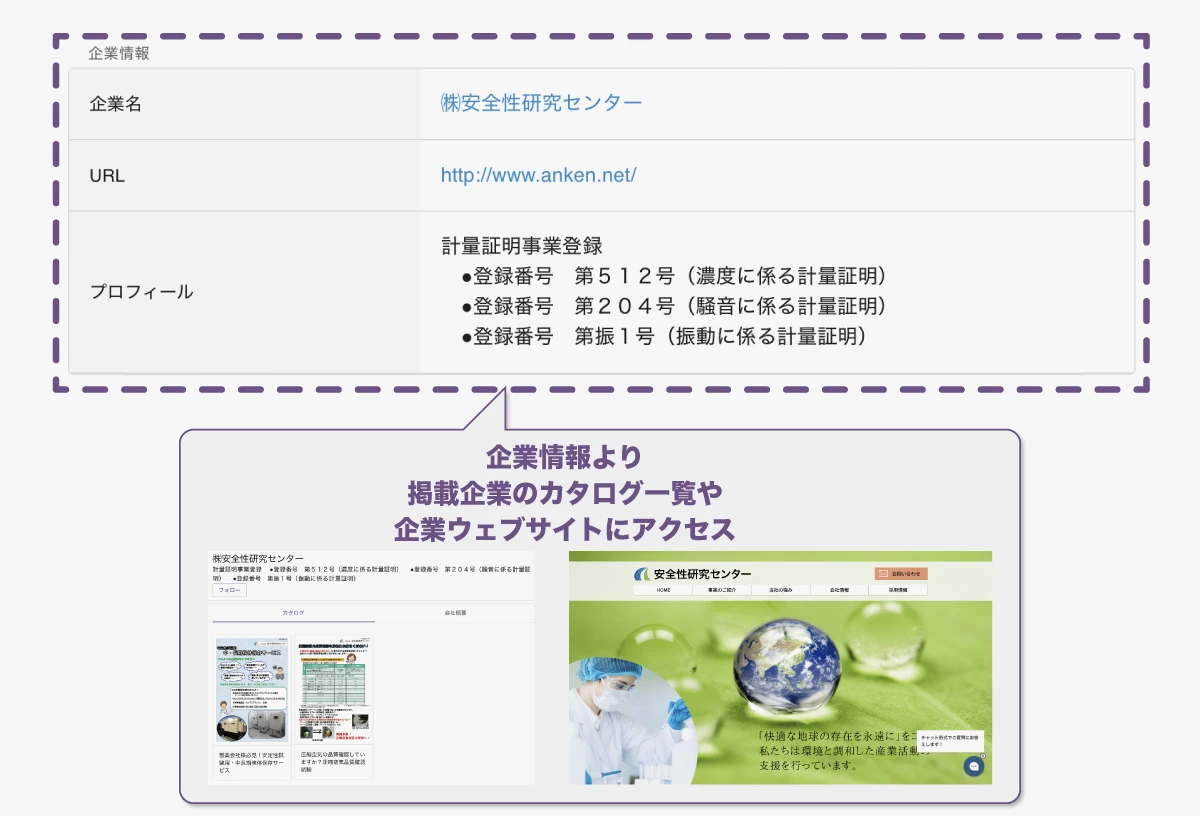Click the blue chat bubble icon
1200x816 pixels.
[x=974, y=766]
